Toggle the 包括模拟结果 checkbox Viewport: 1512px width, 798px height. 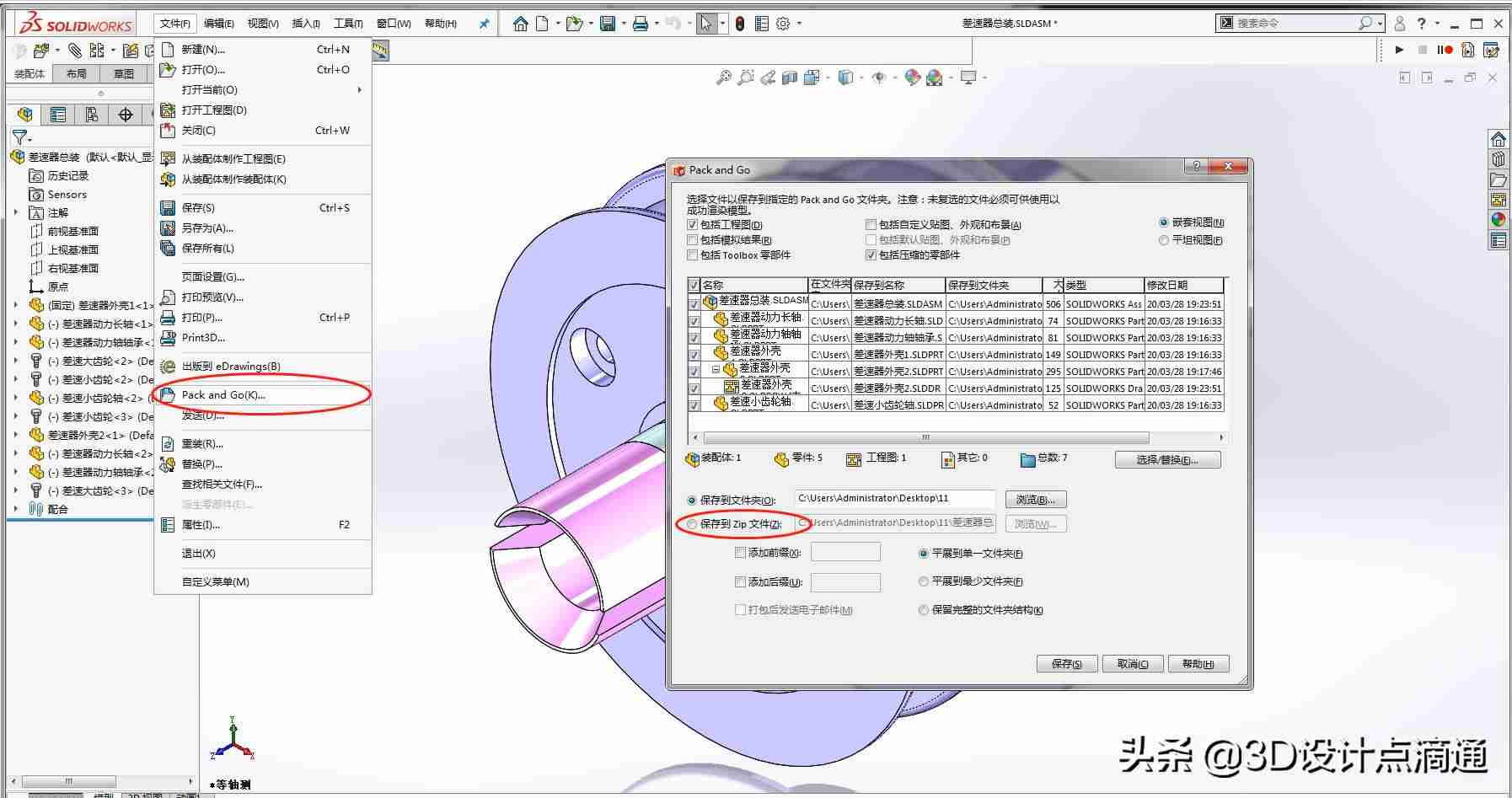click(x=692, y=240)
